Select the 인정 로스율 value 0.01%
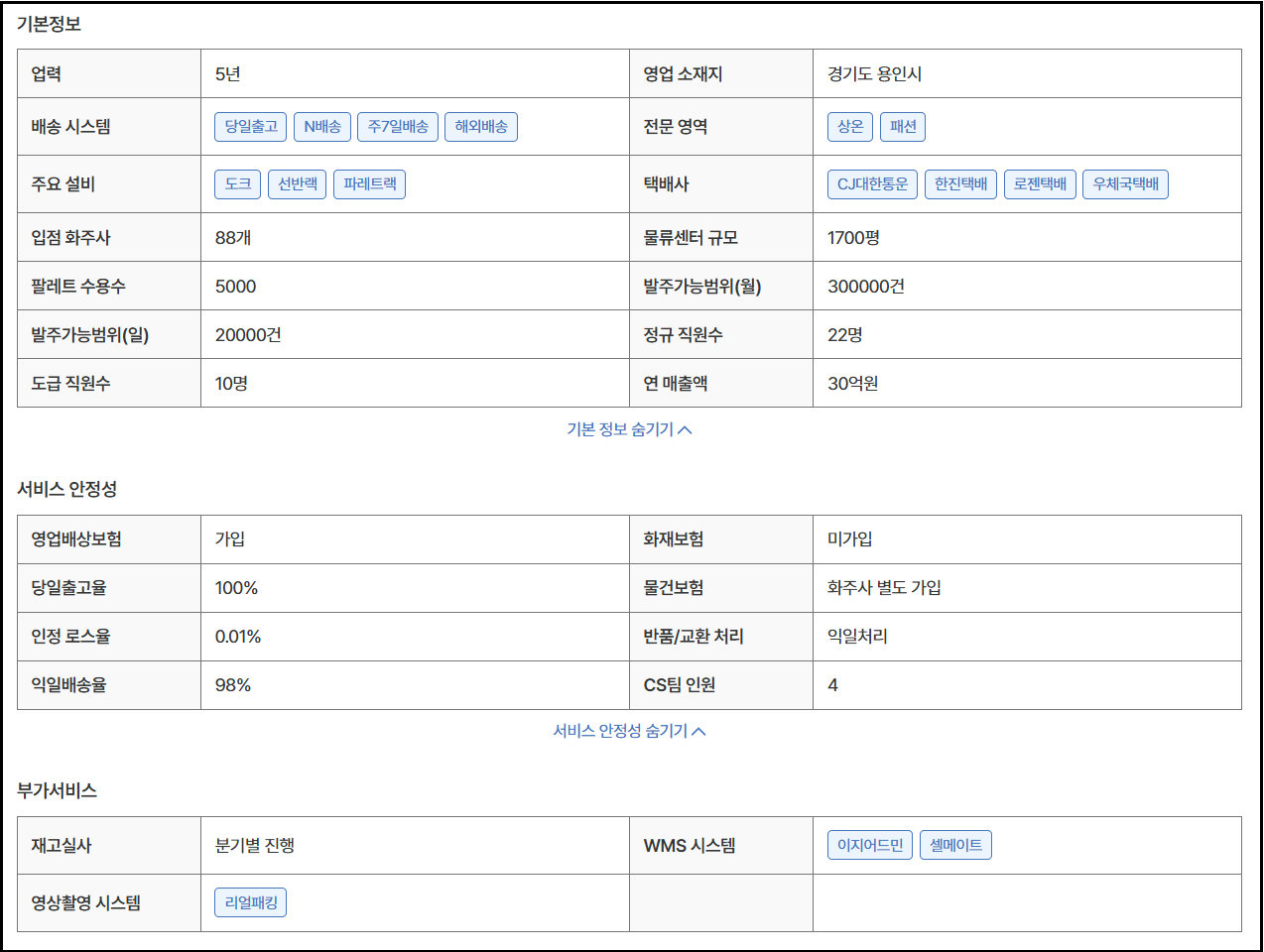Viewport: 1264px width, 952px height. 238,637
